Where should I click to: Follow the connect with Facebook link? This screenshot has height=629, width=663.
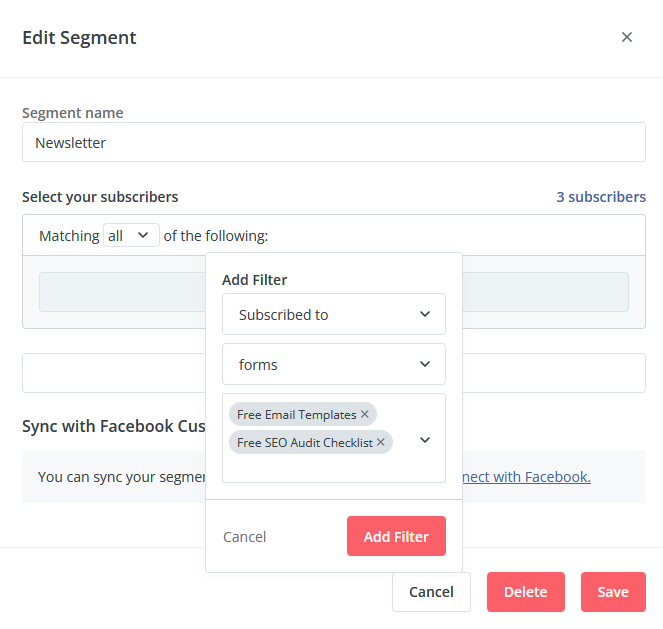click(526, 477)
